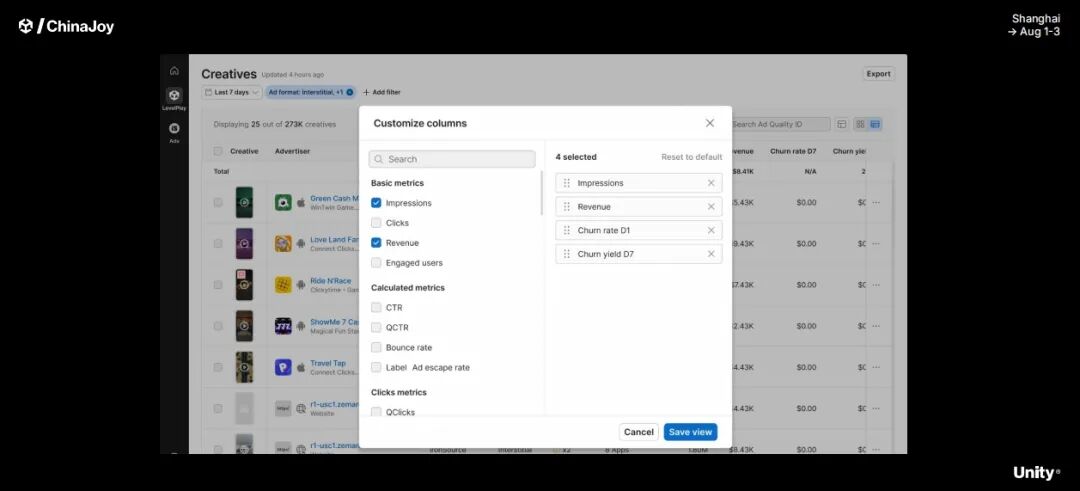Open the more options for ShowMe 7 row
Screen dimensions: 1080x491
(x=876, y=326)
